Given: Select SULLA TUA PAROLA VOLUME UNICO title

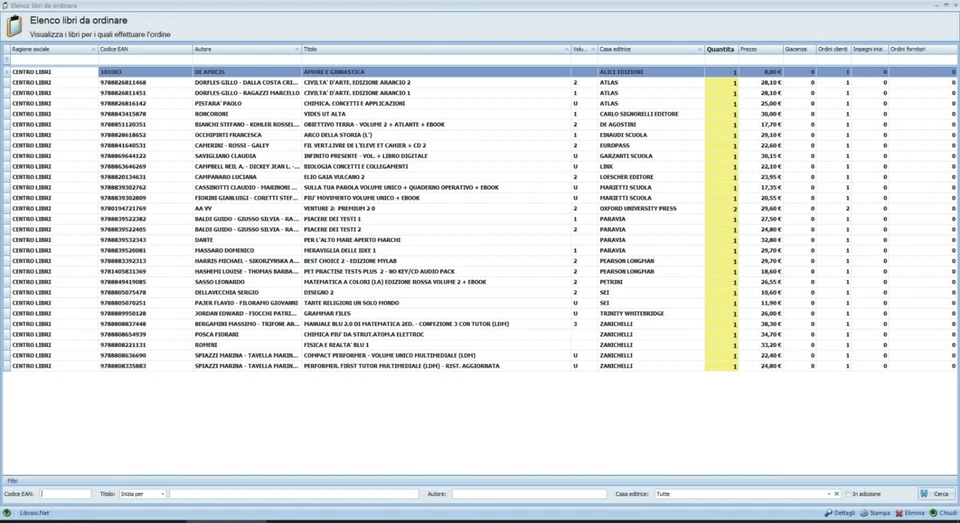Looking at the screenshot, I should point(435,187).
